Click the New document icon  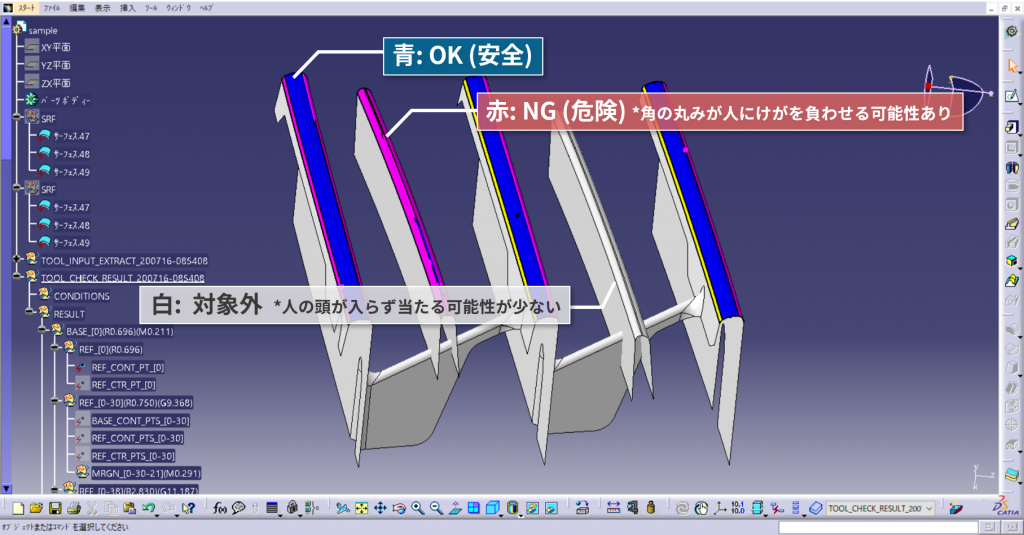[18, 508]
